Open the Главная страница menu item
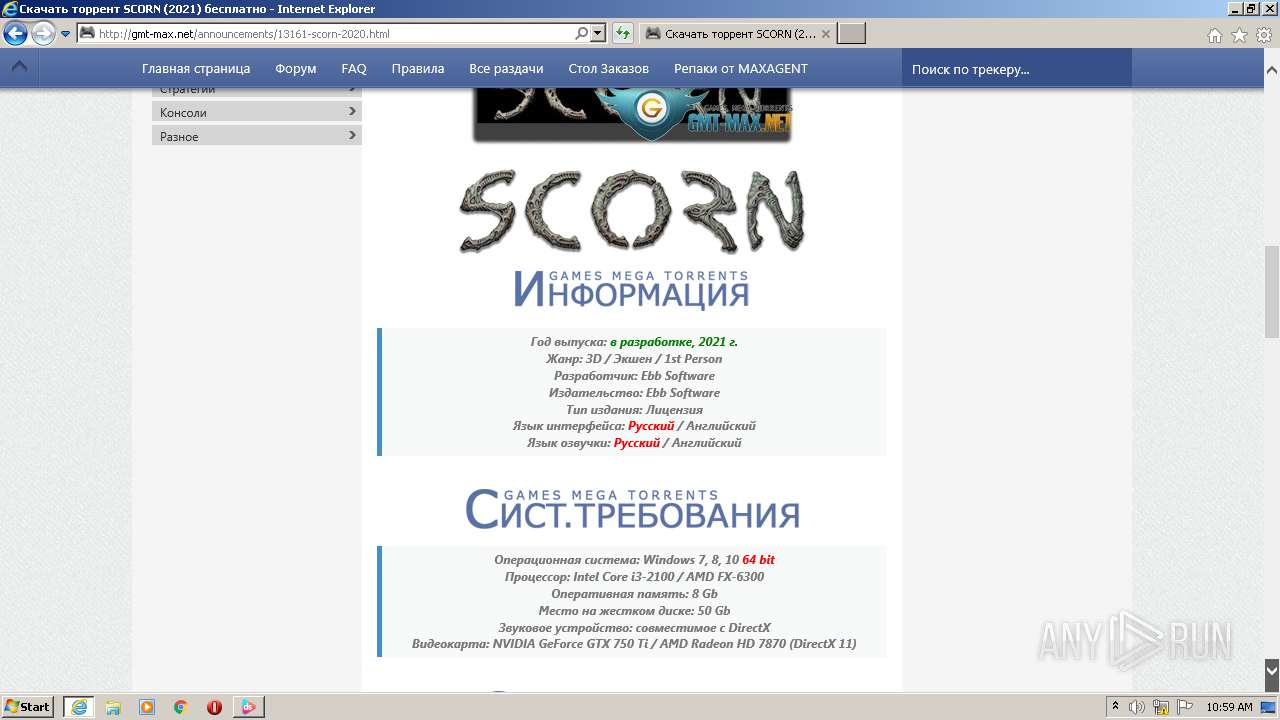This screenshot has height=720, width=1280. pyautogui.click(x=196, y=69)
